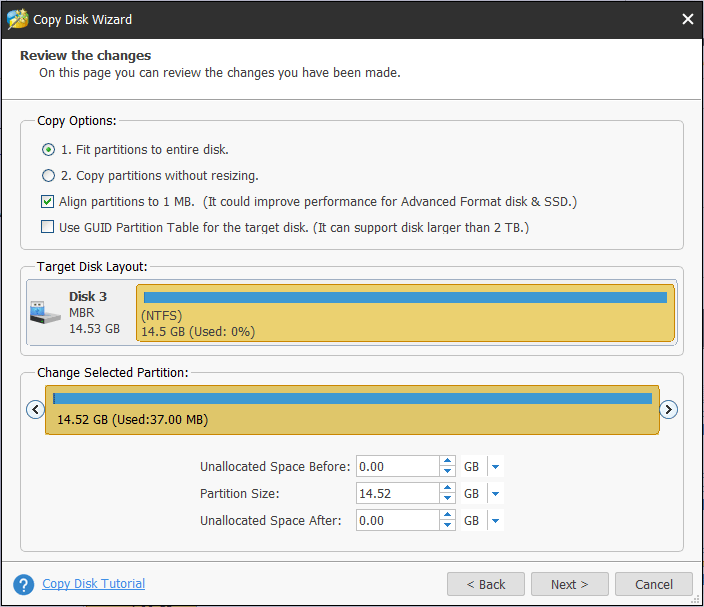This screenshot has height=607, width=704.
Task: Open unit dropdown for Unallocated Space Before
Action: point(496,467)
